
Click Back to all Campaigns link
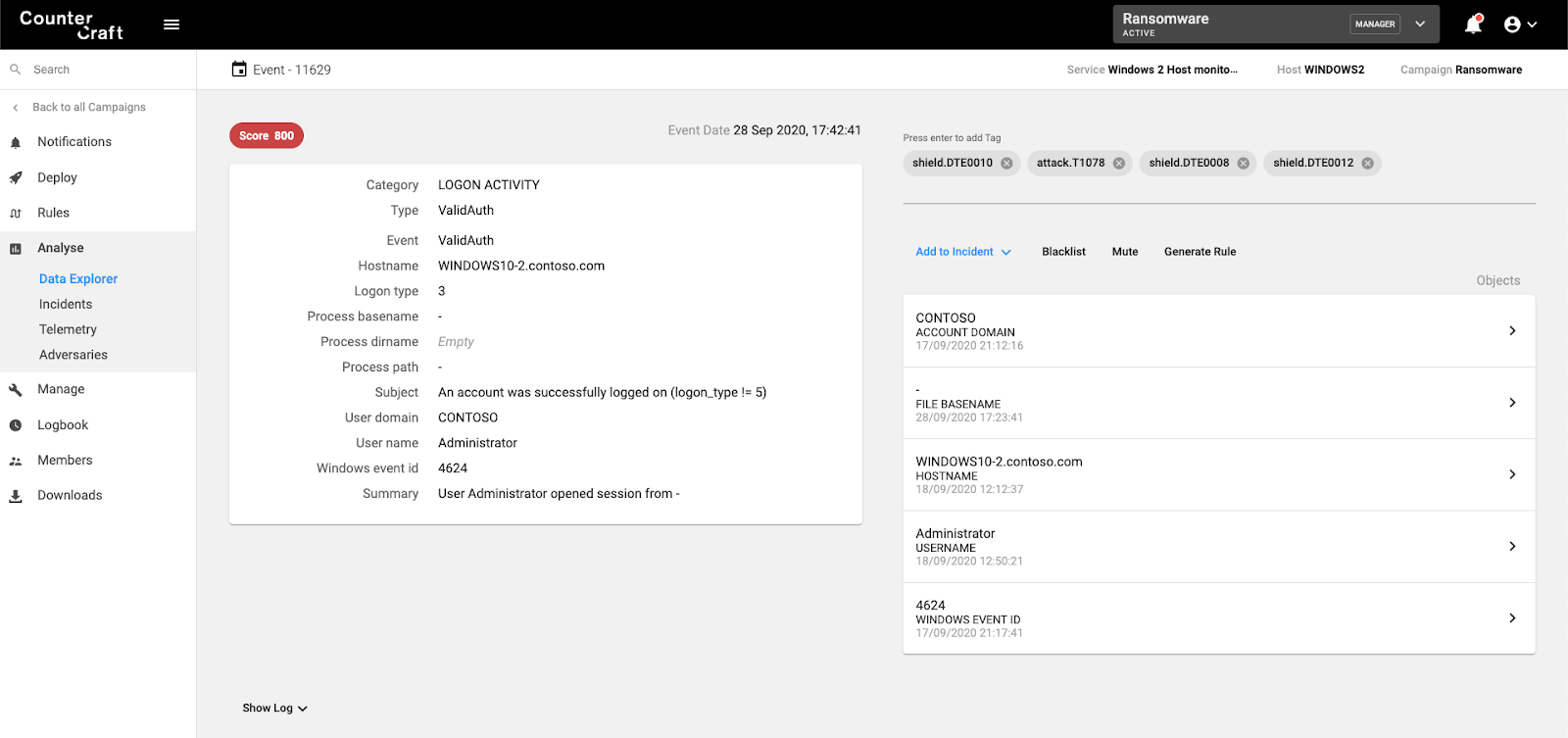89,108
